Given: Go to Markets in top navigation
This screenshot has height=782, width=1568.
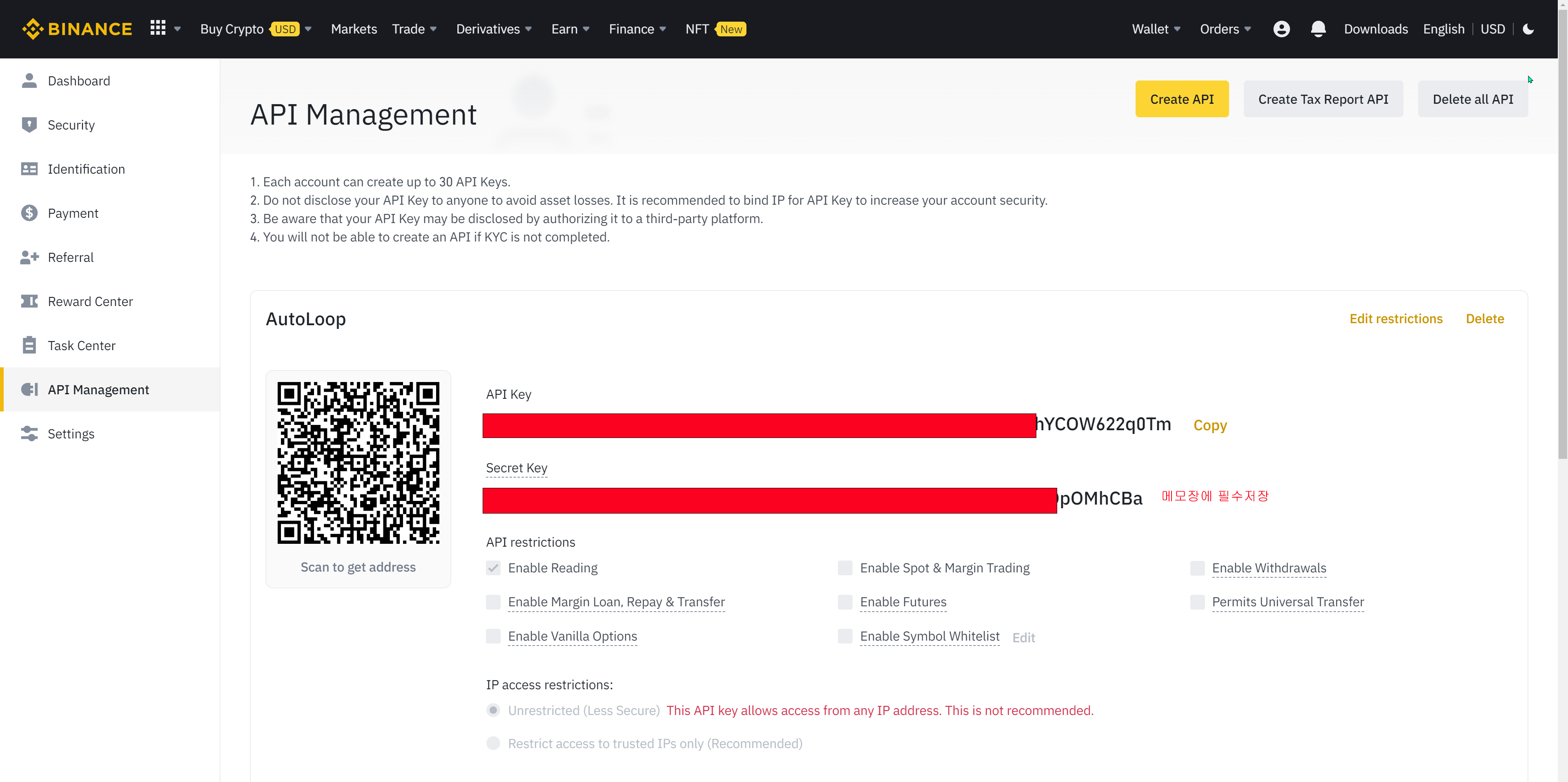Looking at the screenshot, I should click(x=354, y=29).
